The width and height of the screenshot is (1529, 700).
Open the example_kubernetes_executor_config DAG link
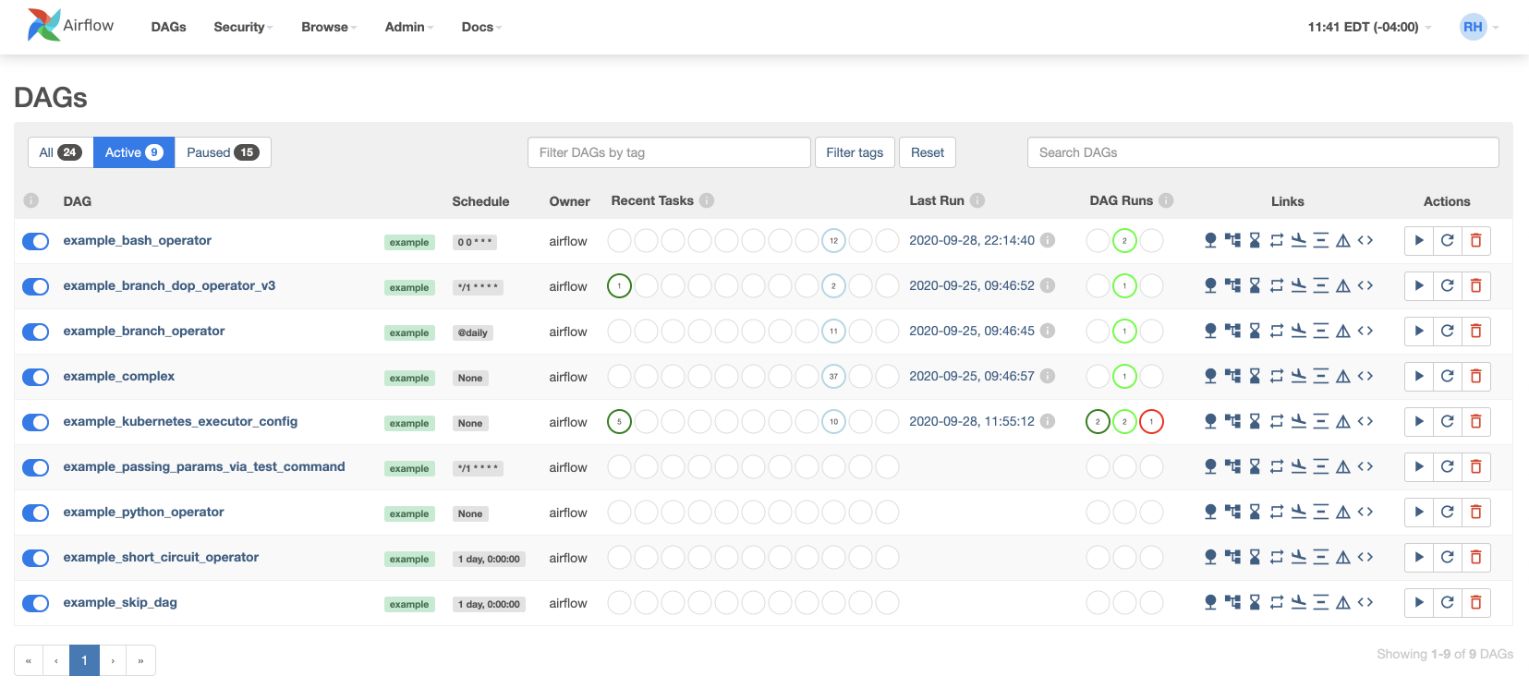[180, 421]
